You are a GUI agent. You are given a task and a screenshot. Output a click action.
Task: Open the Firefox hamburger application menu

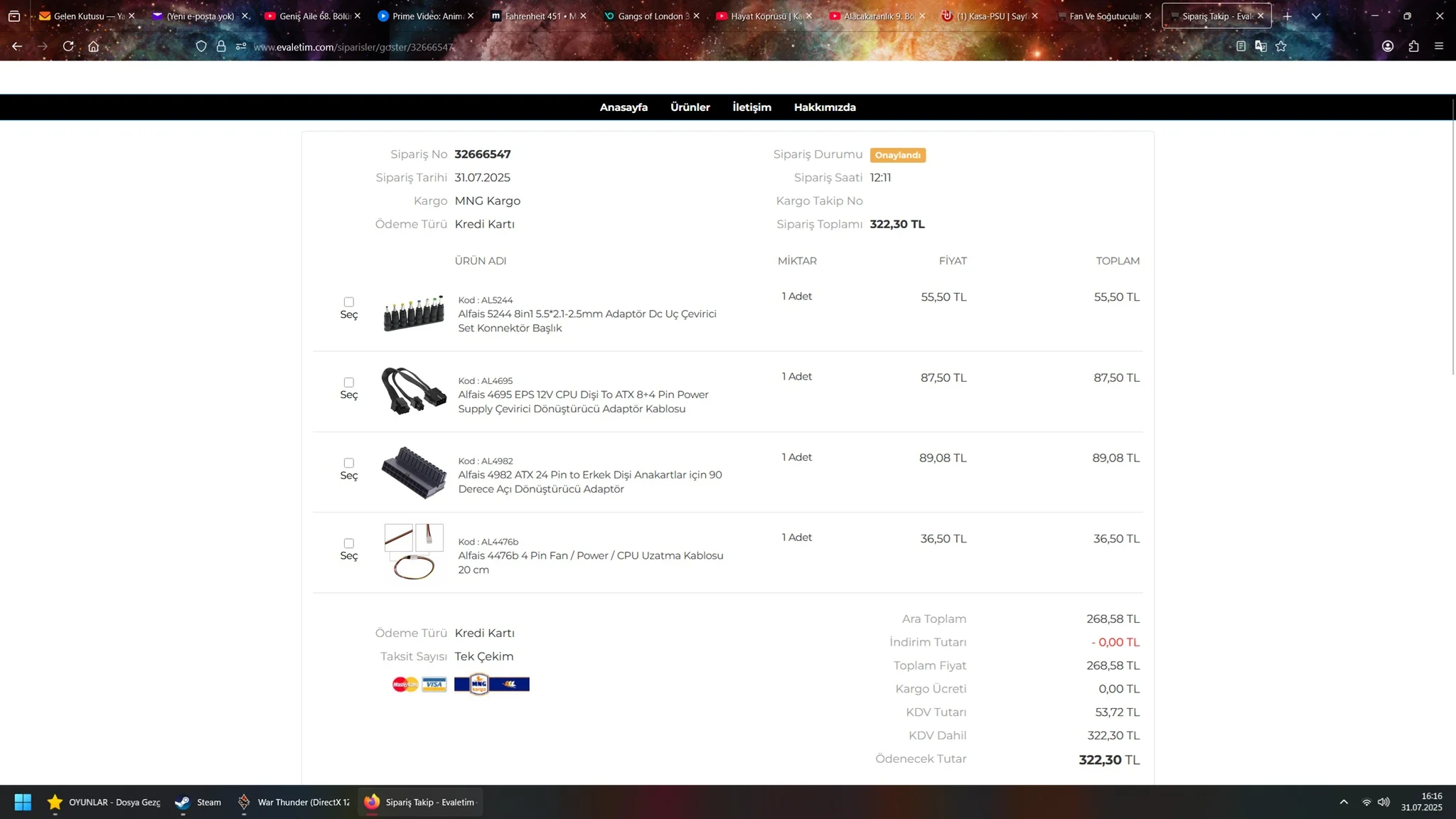1439,46
